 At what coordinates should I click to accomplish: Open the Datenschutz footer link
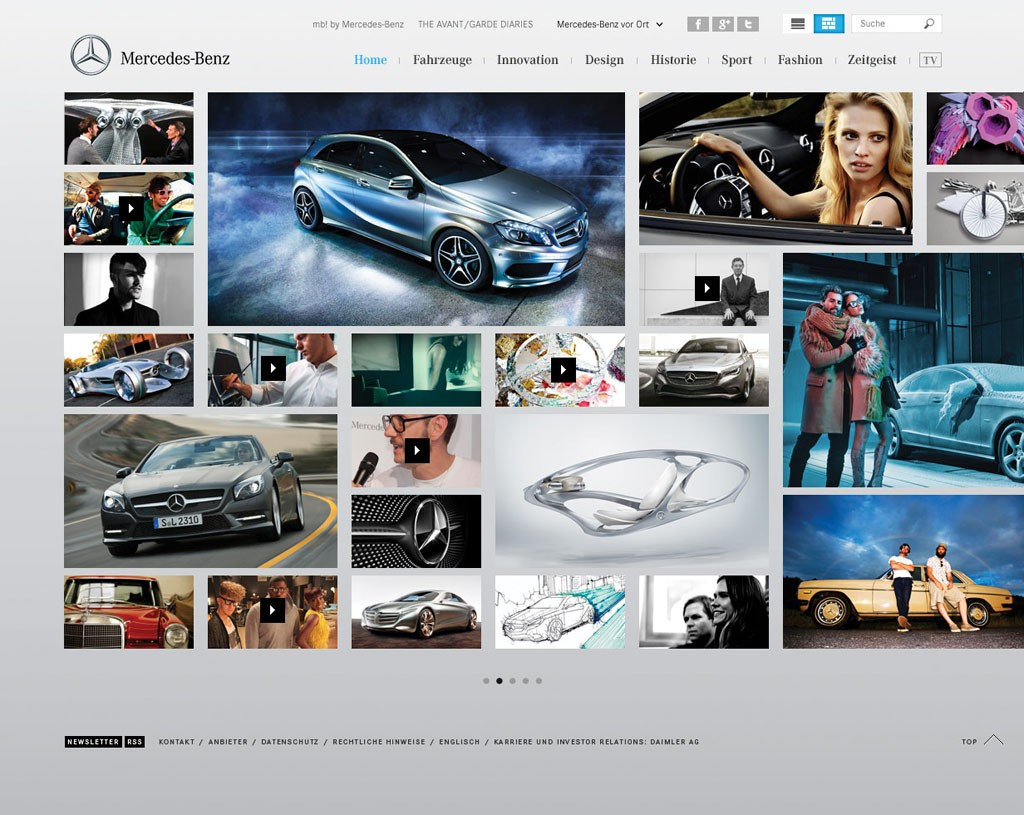click(290, 742)
